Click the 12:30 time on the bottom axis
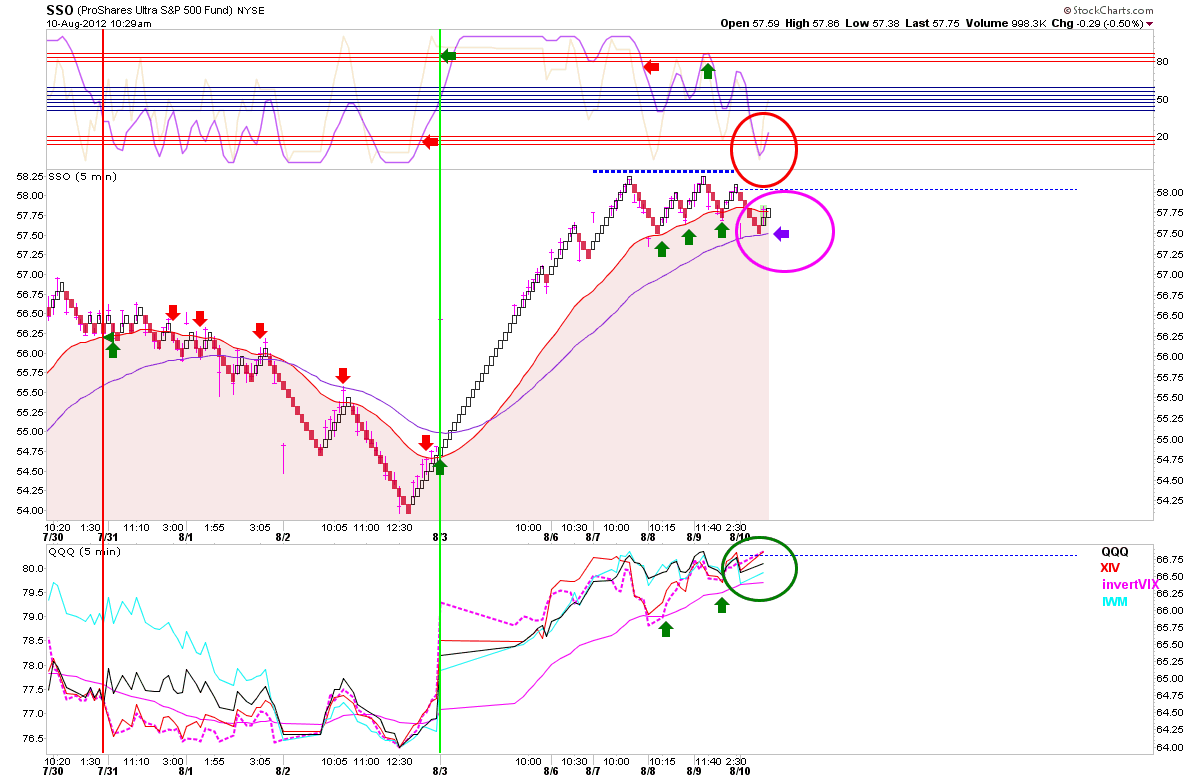Screen dimensions: 1200x780 (x=400, y=761)
